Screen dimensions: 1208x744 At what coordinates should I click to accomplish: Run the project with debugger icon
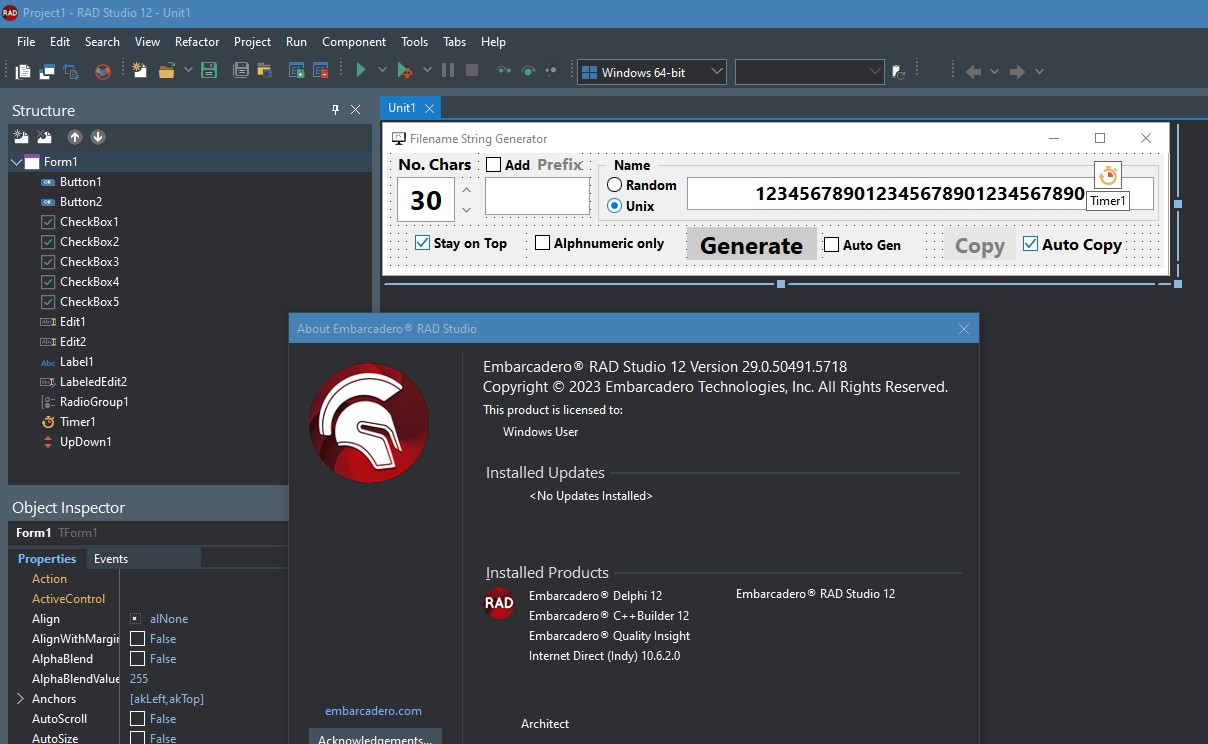pyautogui.click(x=404, y=71)
